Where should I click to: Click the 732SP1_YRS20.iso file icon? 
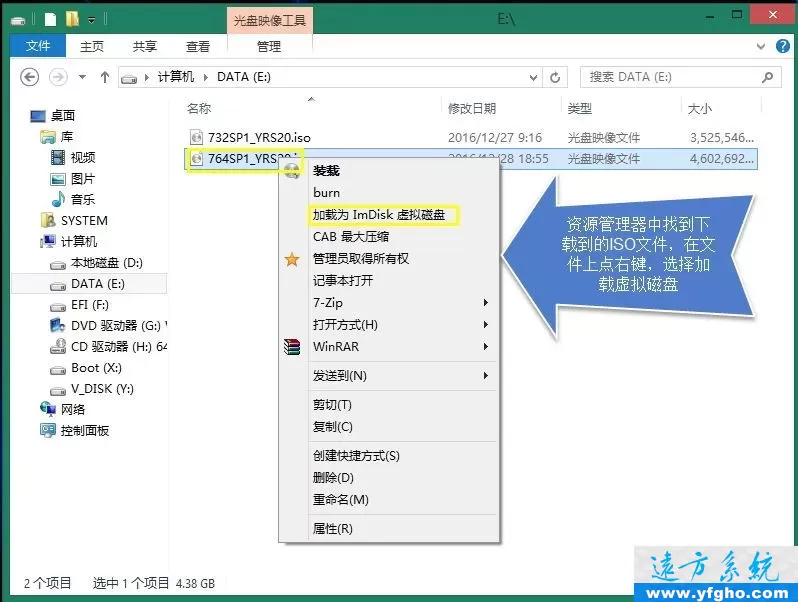click(196, 137)
